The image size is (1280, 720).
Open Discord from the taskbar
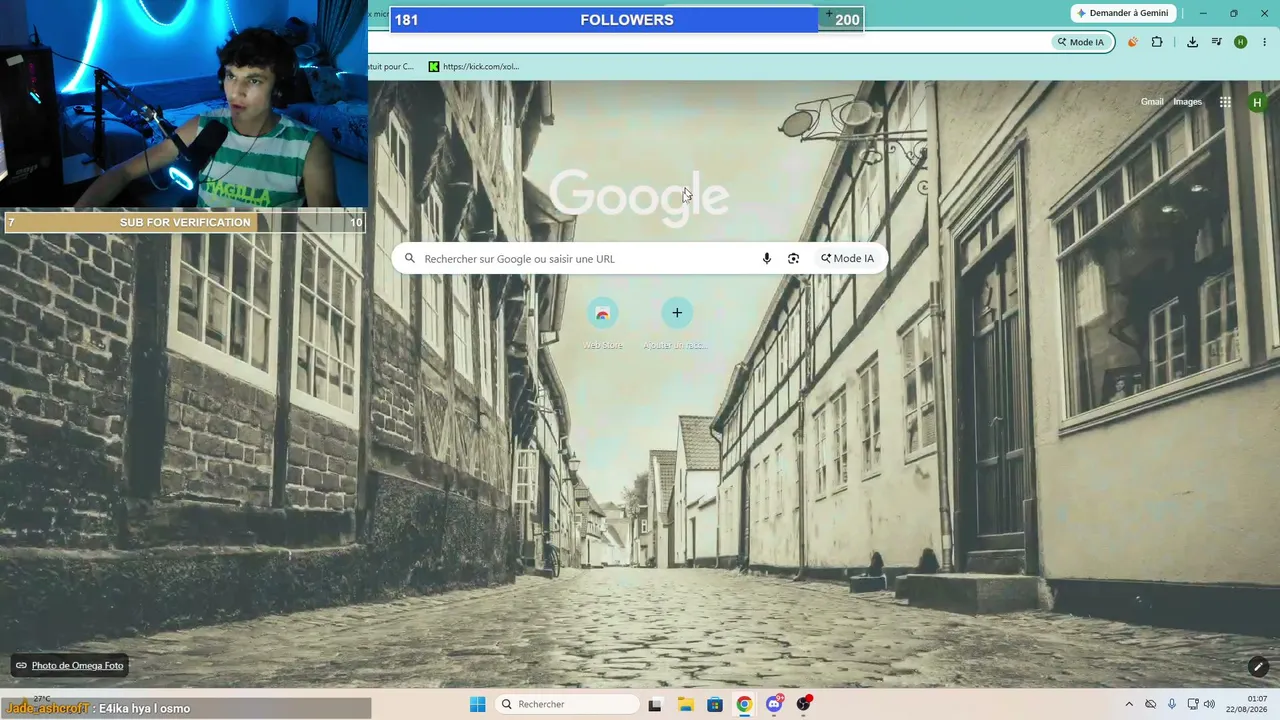(774, 704)
